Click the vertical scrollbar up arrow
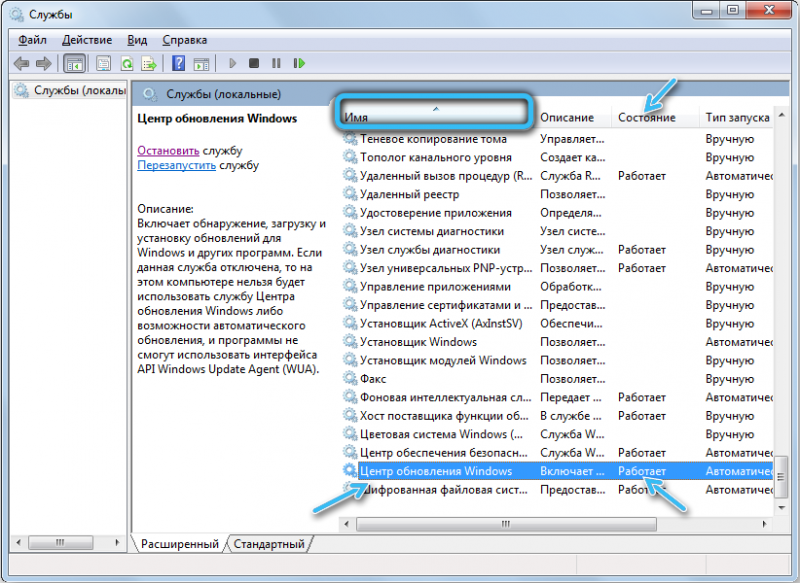Image resolution: width=800 pixels, height=583 pixels. (x=781, y=115)
